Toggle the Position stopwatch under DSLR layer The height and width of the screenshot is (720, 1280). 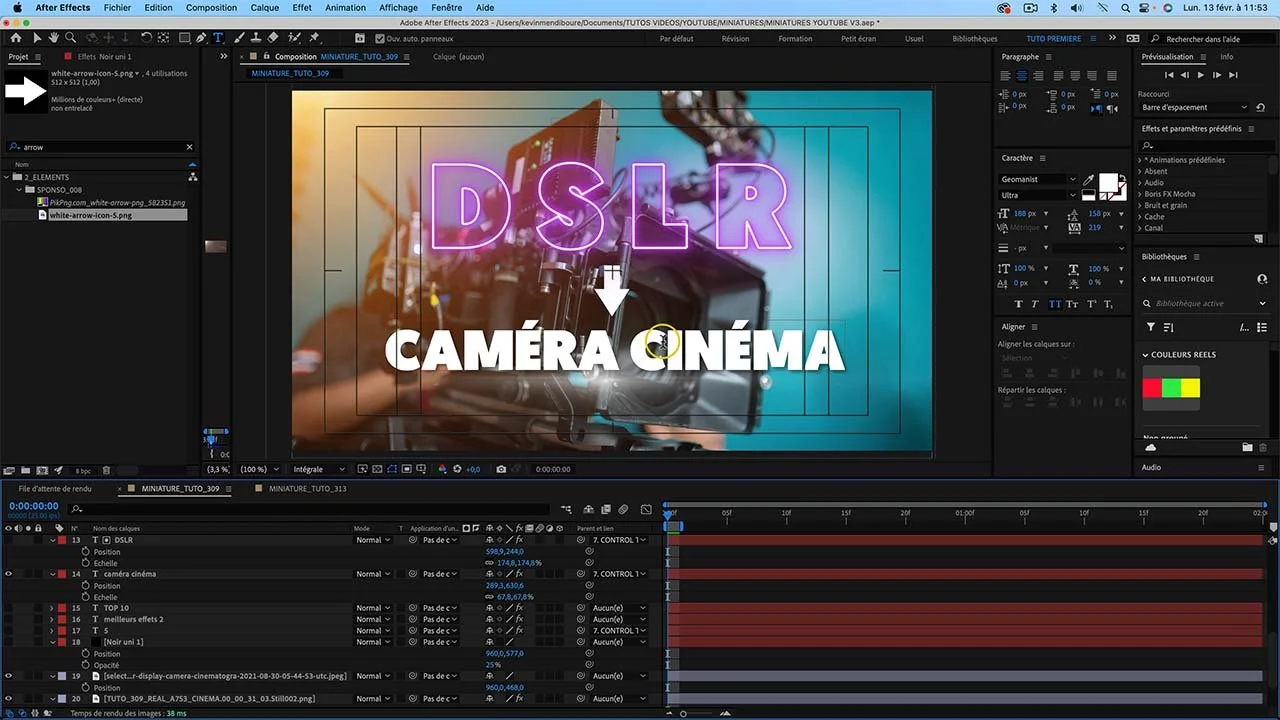click(x=86, y=552)
